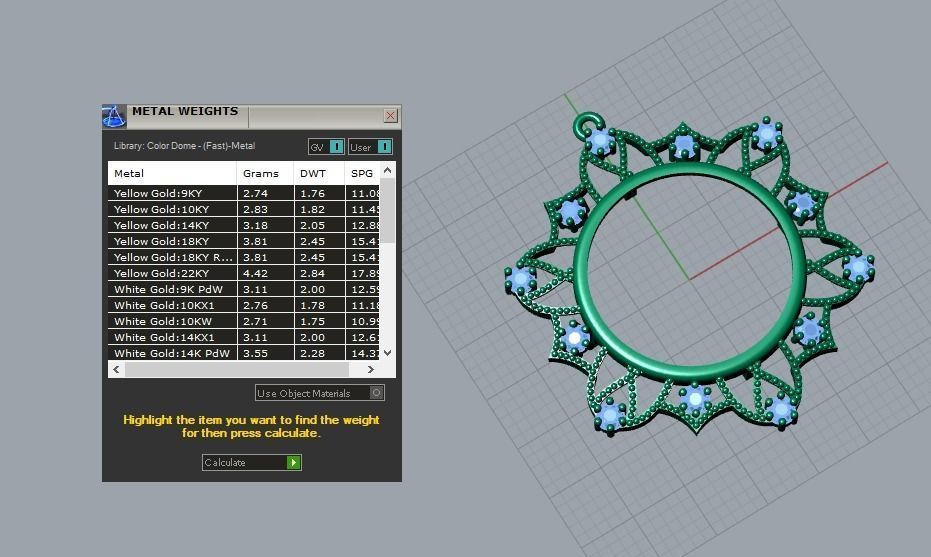Click the Library: Color Dome label
The image size is (931, 557).
tap(184, 145)
